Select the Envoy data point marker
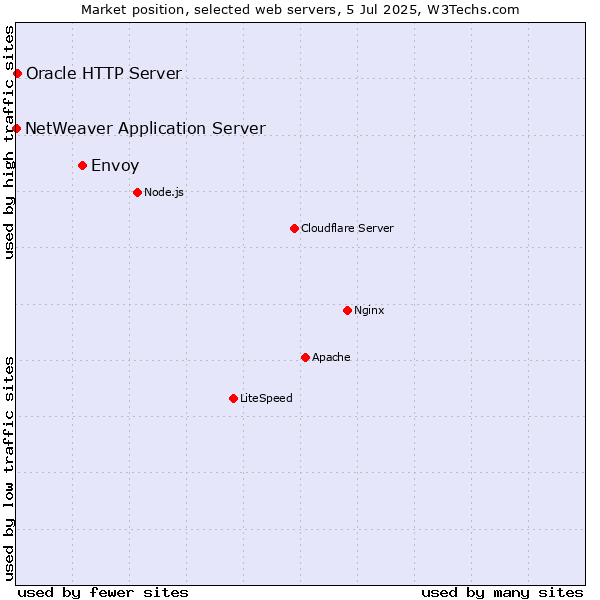Screen dimensions: 600x600 coord(83,166)
